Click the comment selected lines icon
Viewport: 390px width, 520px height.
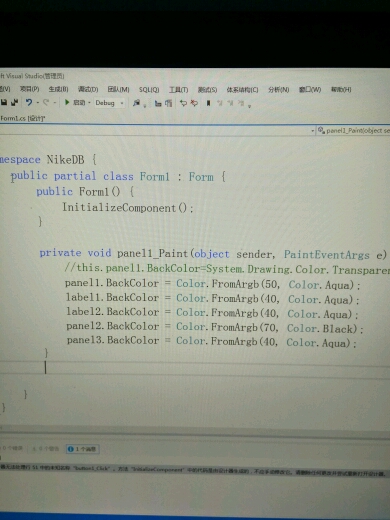(183, 103)
